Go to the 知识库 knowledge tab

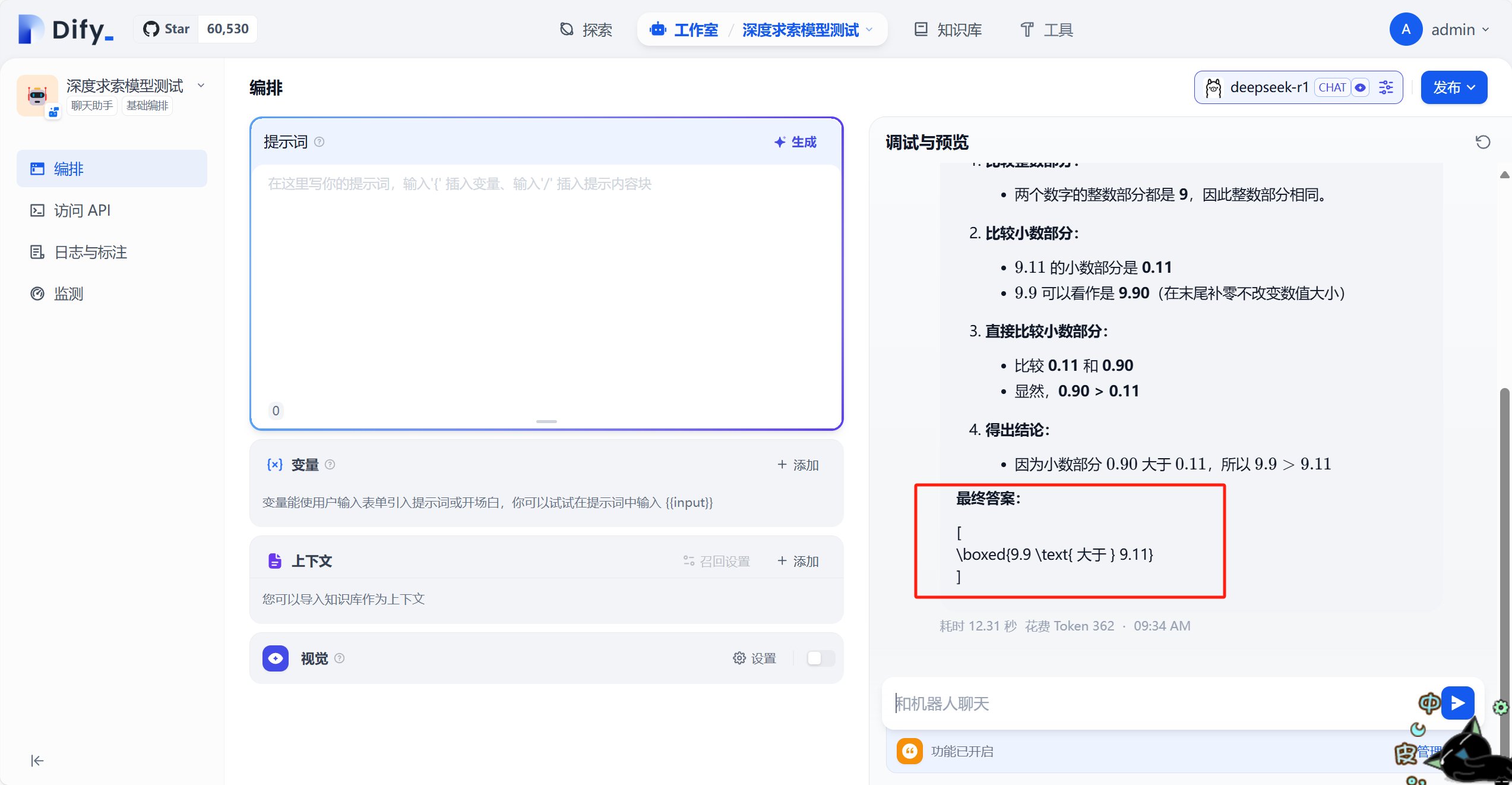(x=948, y=29)
